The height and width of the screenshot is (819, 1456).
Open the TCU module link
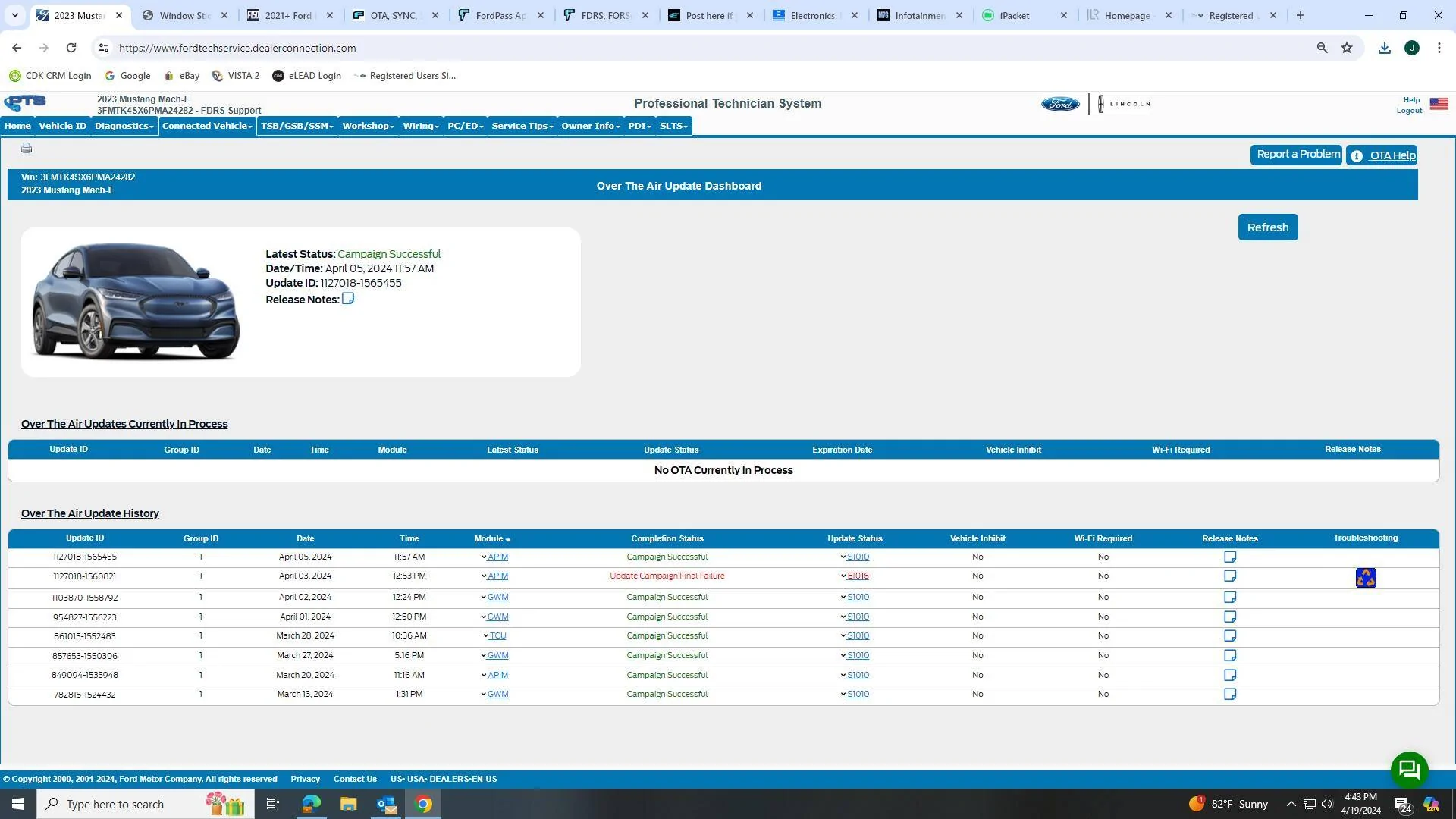coord(497,636)
